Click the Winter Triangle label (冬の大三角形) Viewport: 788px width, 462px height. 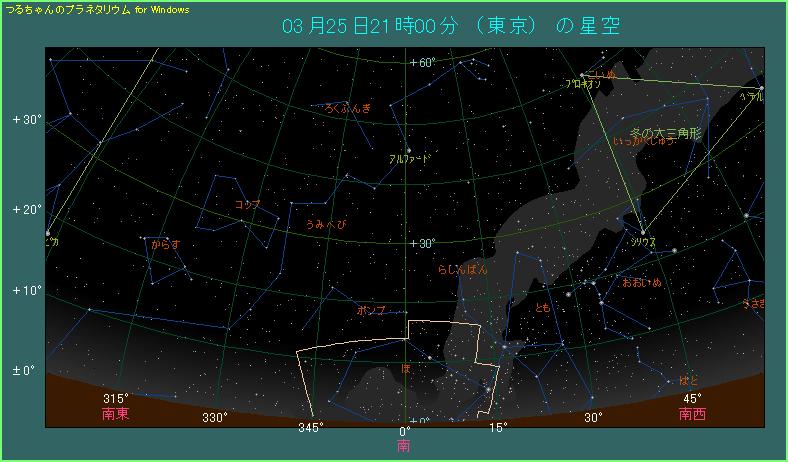[x=666, y=132]
